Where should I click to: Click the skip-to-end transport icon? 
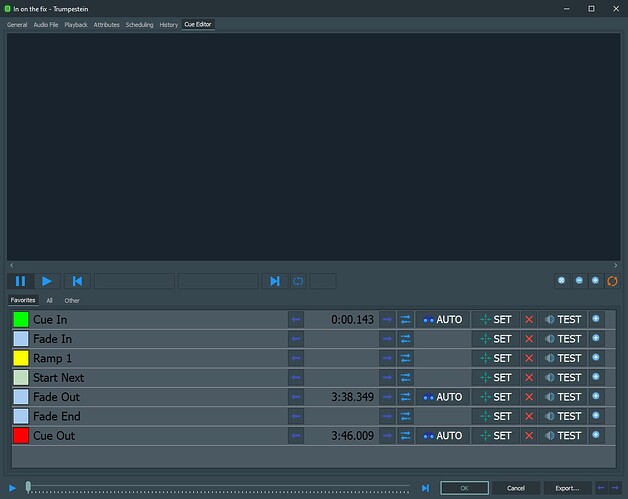tap(275, 281)
